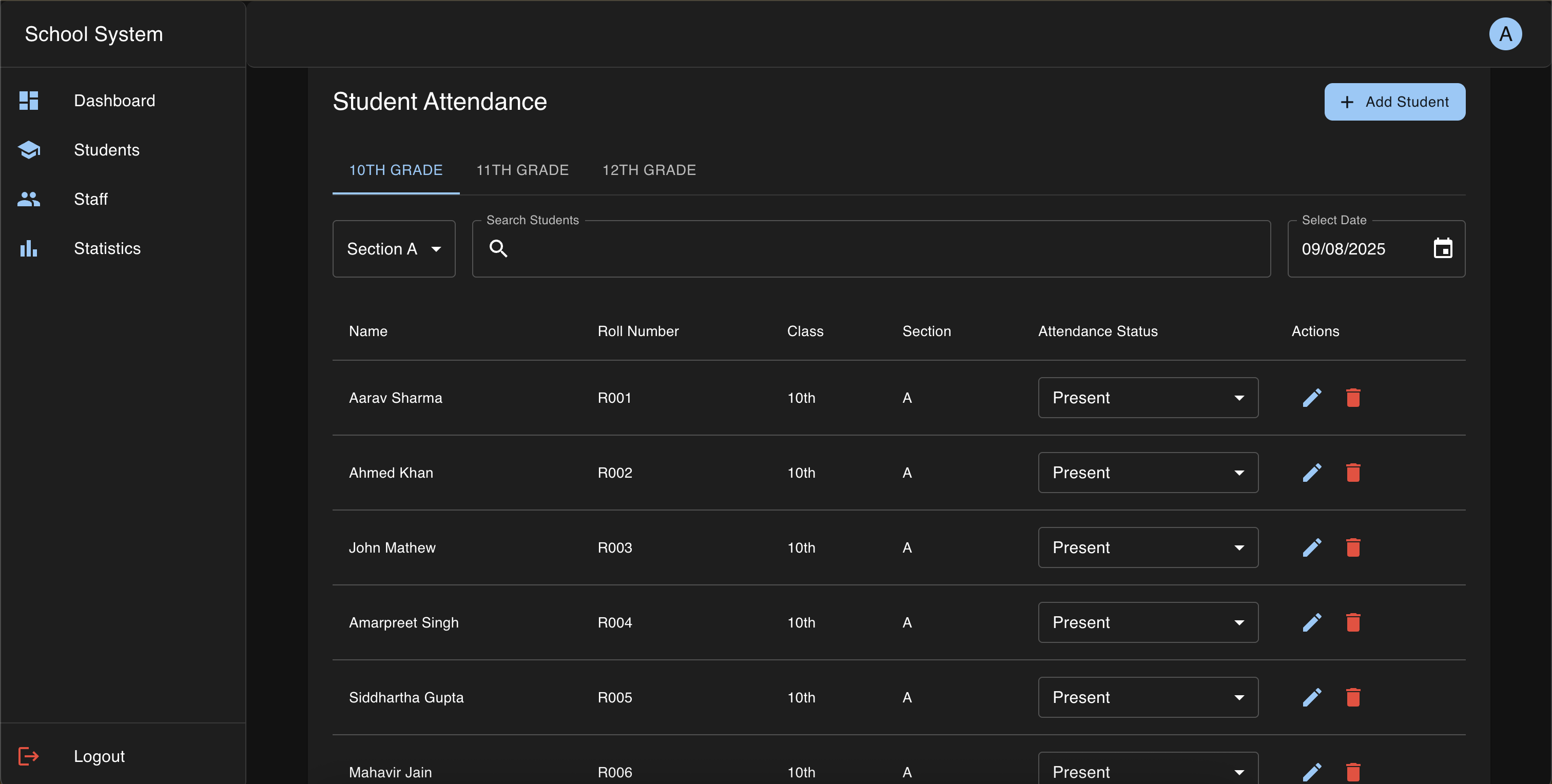Click the Logout icon in sidebar
The width and height of the screenshot is (1552, 784).
28,756
